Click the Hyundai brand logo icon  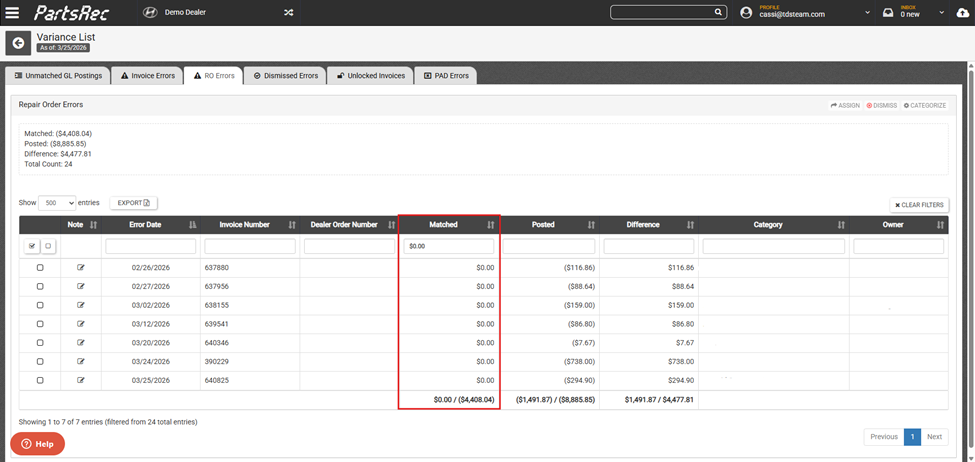tap(149, 12)
